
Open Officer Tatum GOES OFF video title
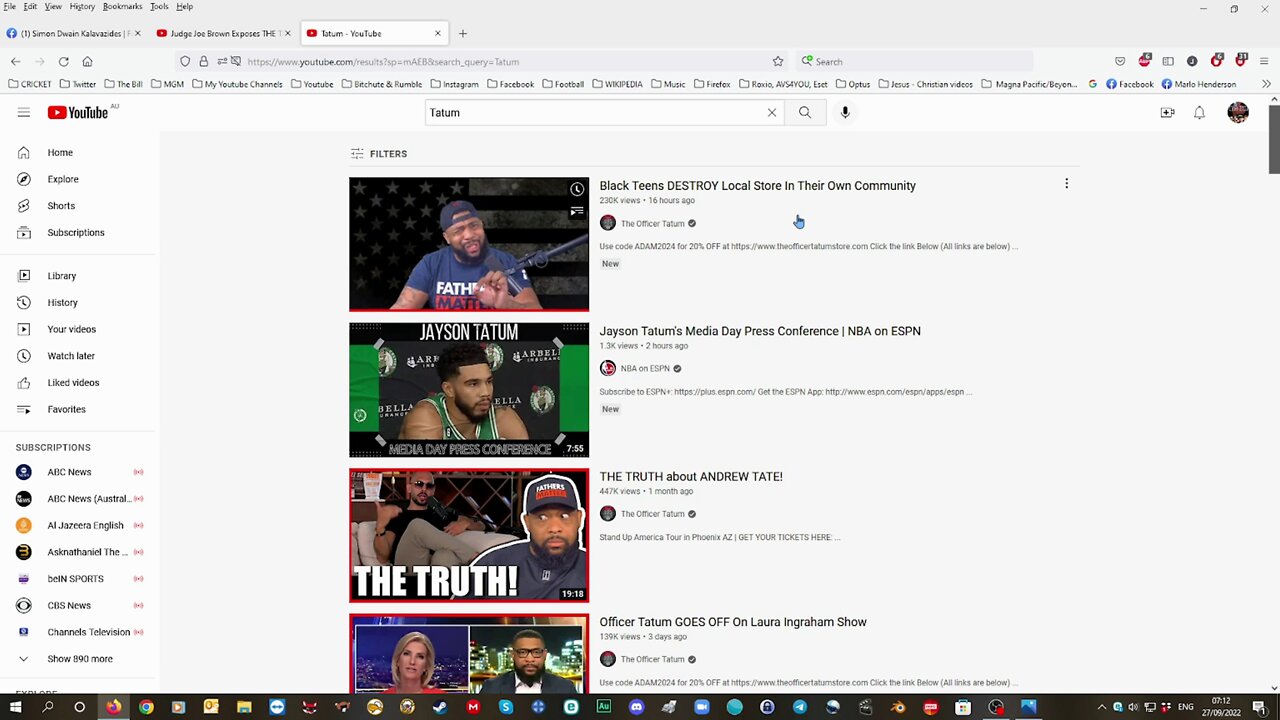[x=733, y=622]
